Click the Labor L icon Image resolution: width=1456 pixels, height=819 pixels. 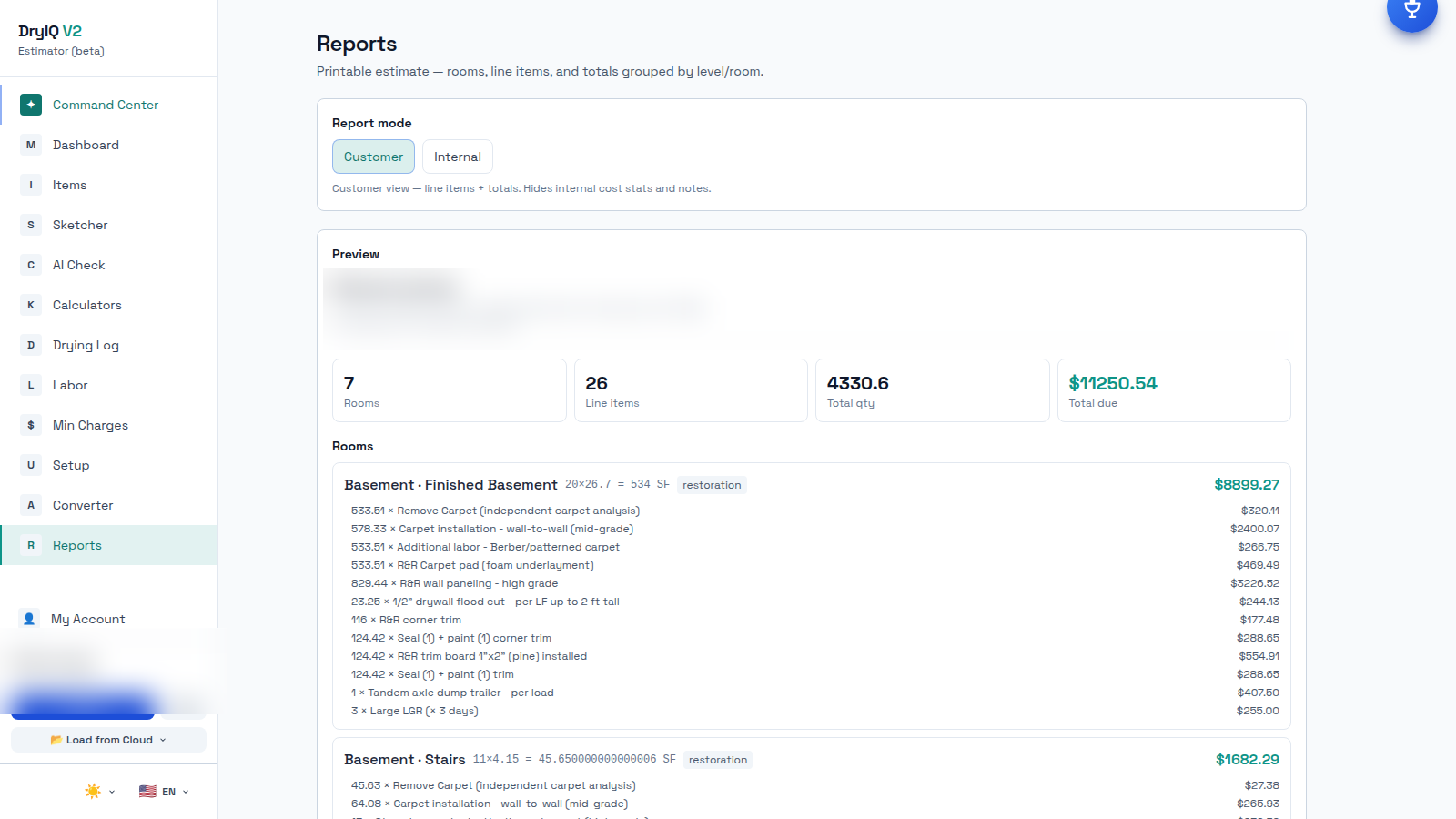pos(31,385)
